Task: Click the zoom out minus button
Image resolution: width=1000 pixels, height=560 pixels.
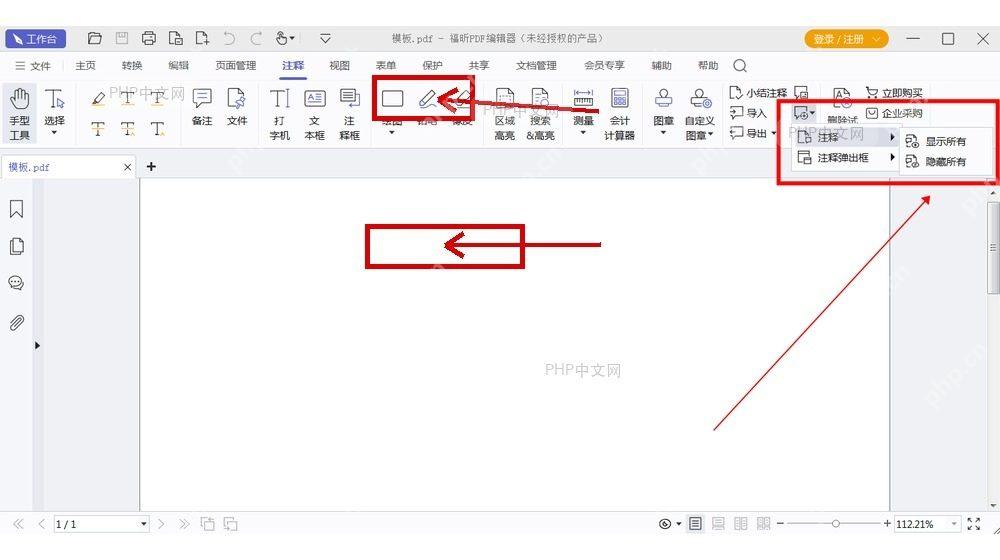Action: 780,524
